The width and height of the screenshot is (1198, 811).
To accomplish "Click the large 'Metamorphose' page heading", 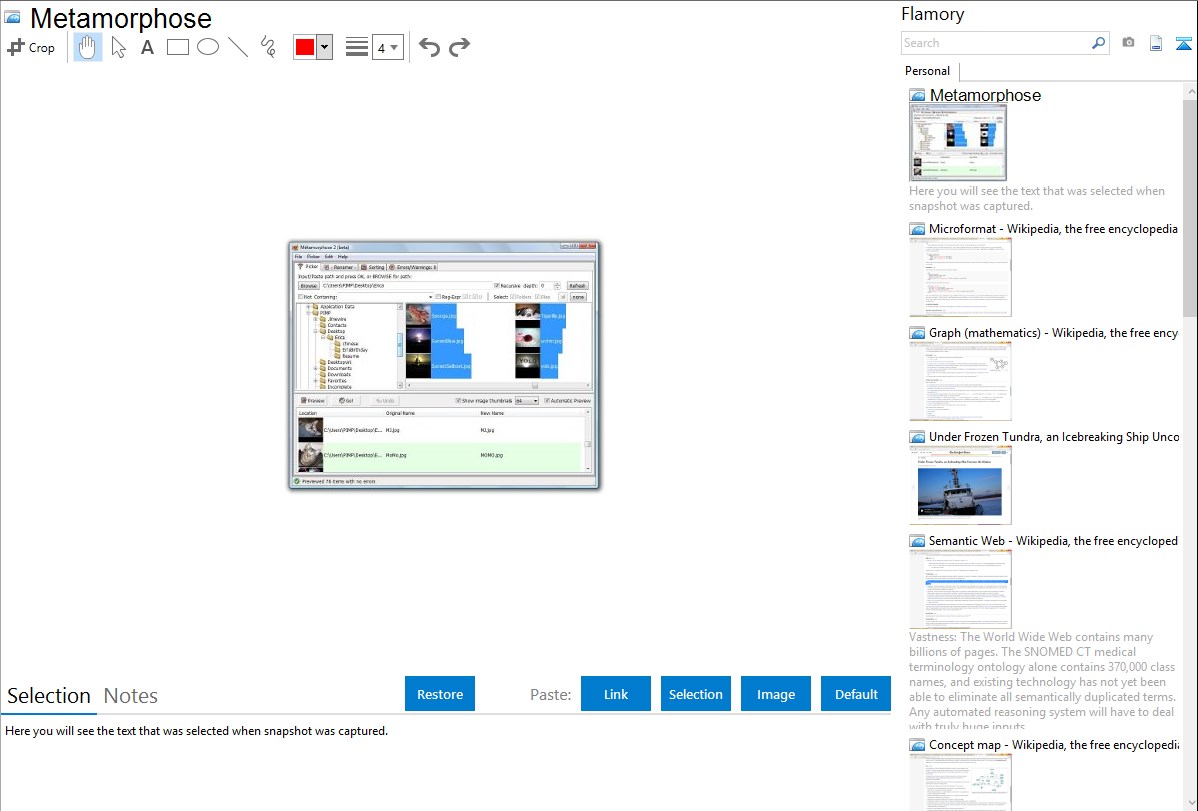I will pyautogui.click(x=121, y=18).
